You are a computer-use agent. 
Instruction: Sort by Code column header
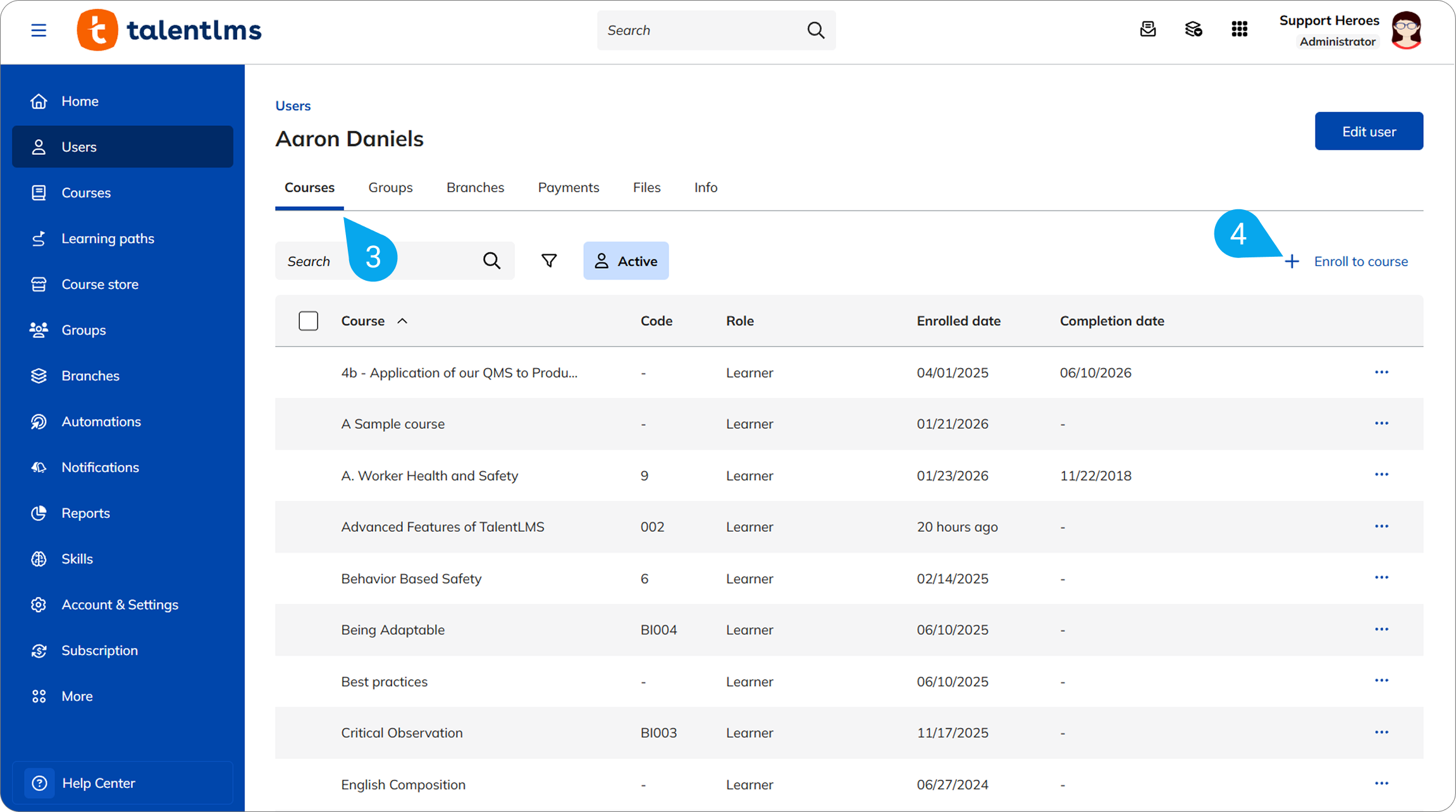(656, 321)
